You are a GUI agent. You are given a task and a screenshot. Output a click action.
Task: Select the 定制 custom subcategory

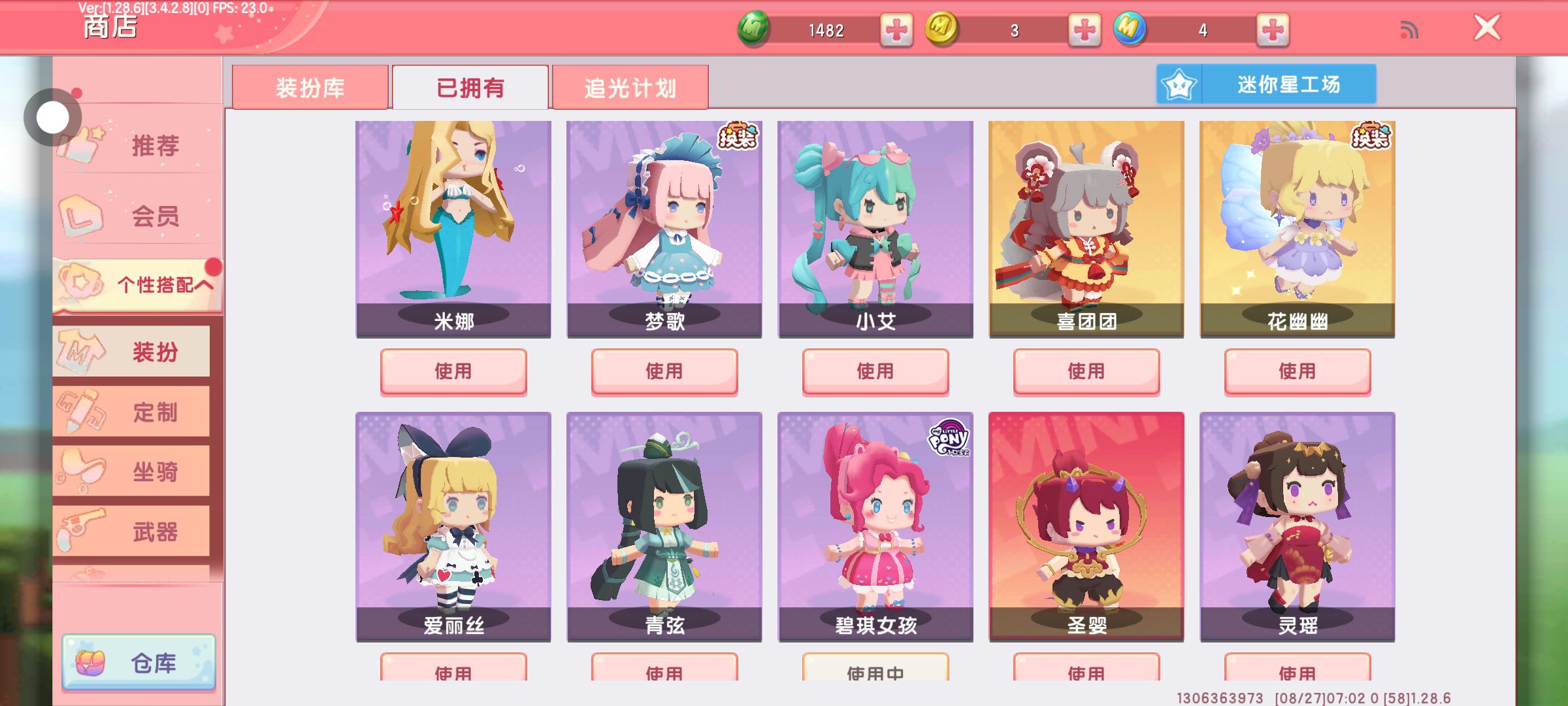tap(131, 412)
